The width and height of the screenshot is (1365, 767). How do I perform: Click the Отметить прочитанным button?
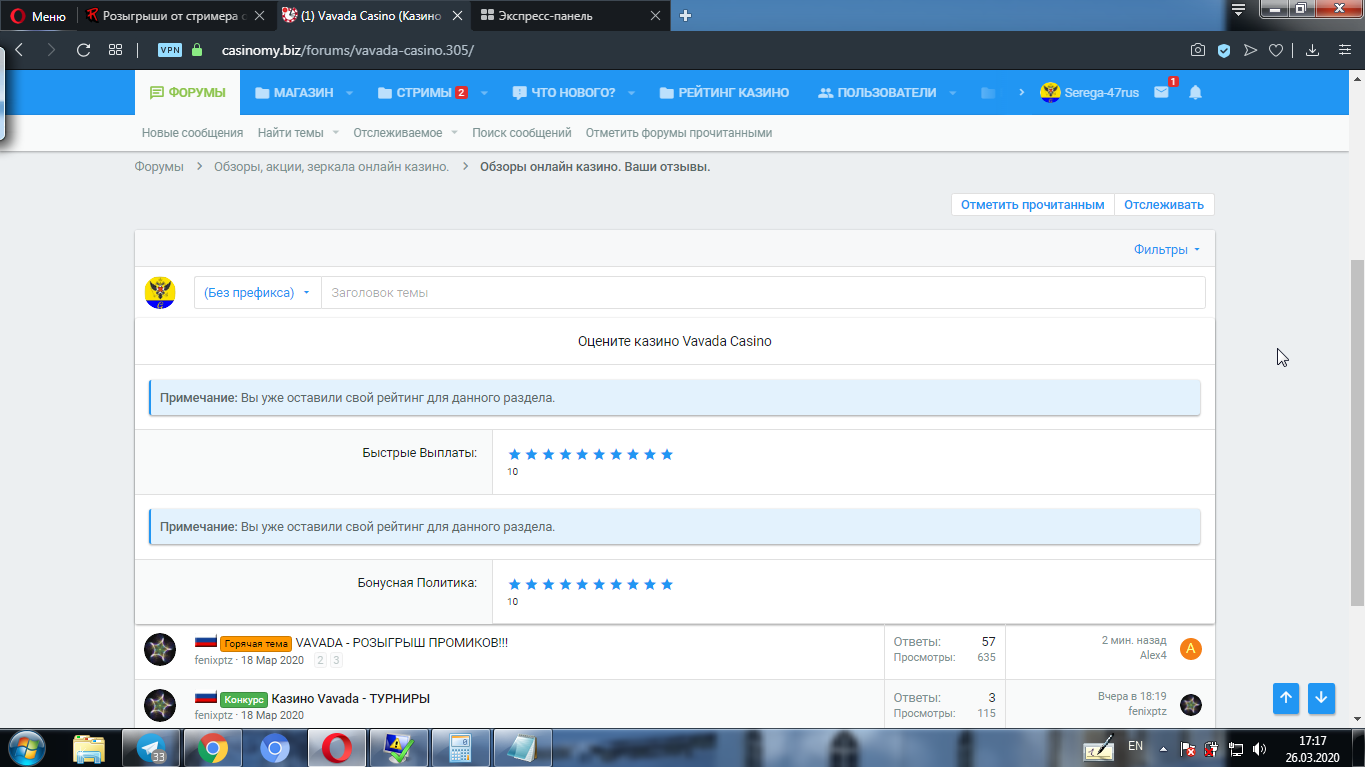coord(1033,204)
